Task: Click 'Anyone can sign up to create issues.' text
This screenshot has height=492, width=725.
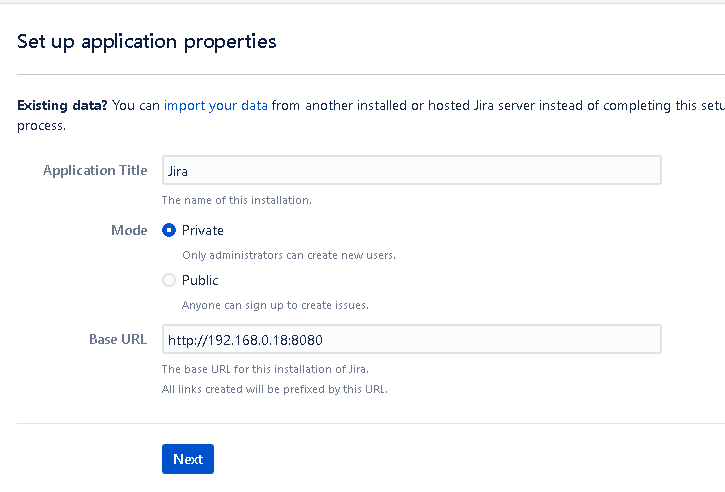Action: click(275, 305)
